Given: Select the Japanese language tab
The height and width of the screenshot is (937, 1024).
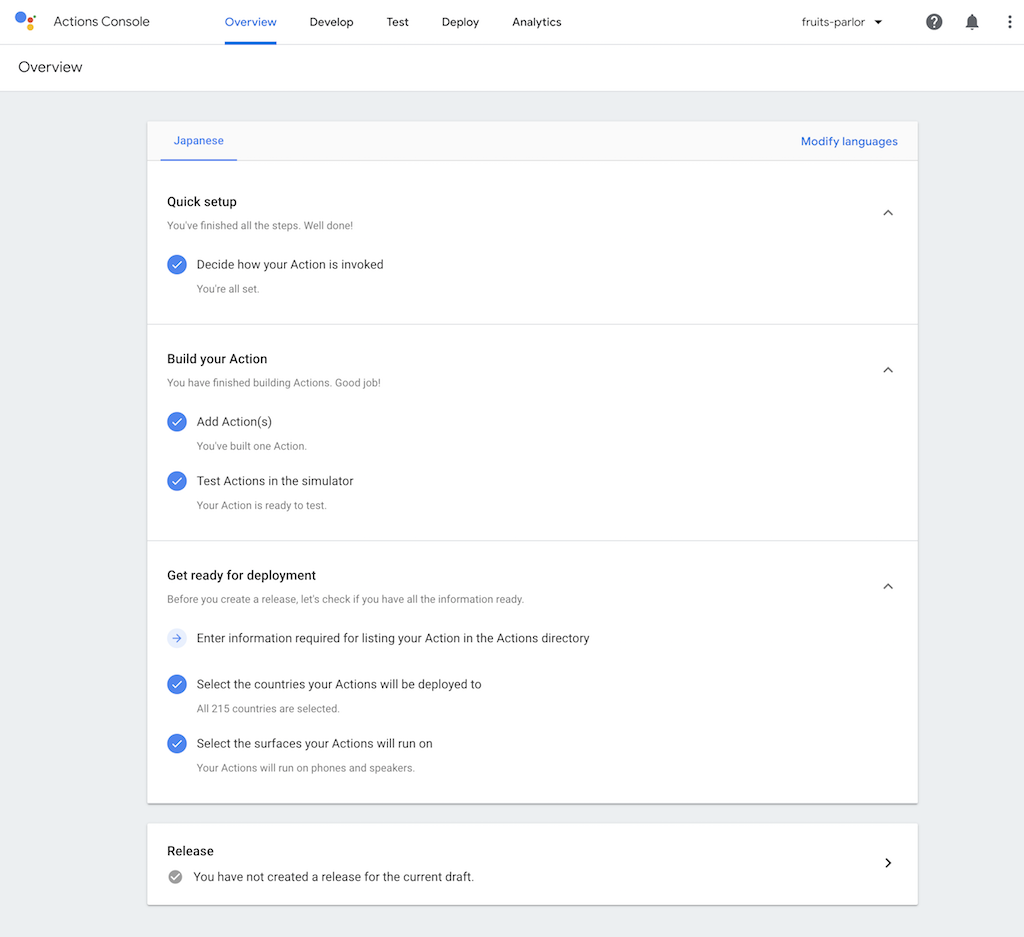Looking at the screenshot, I should click(199, 141).
